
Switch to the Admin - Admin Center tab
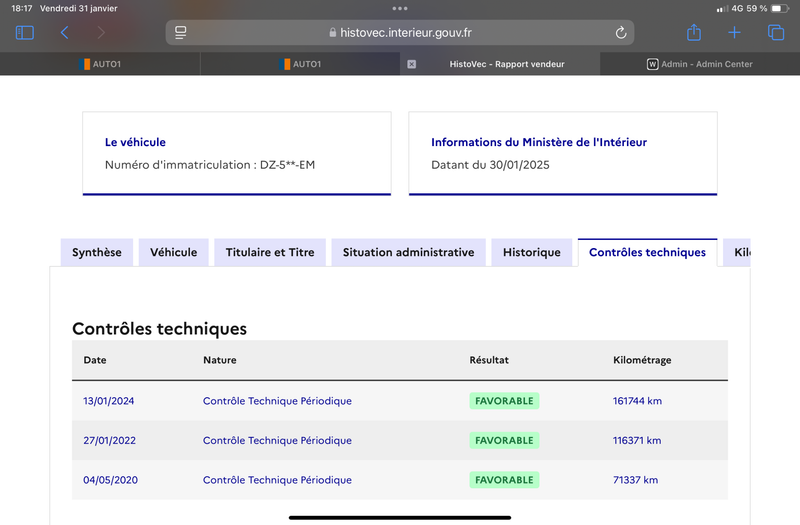point(700,64)
